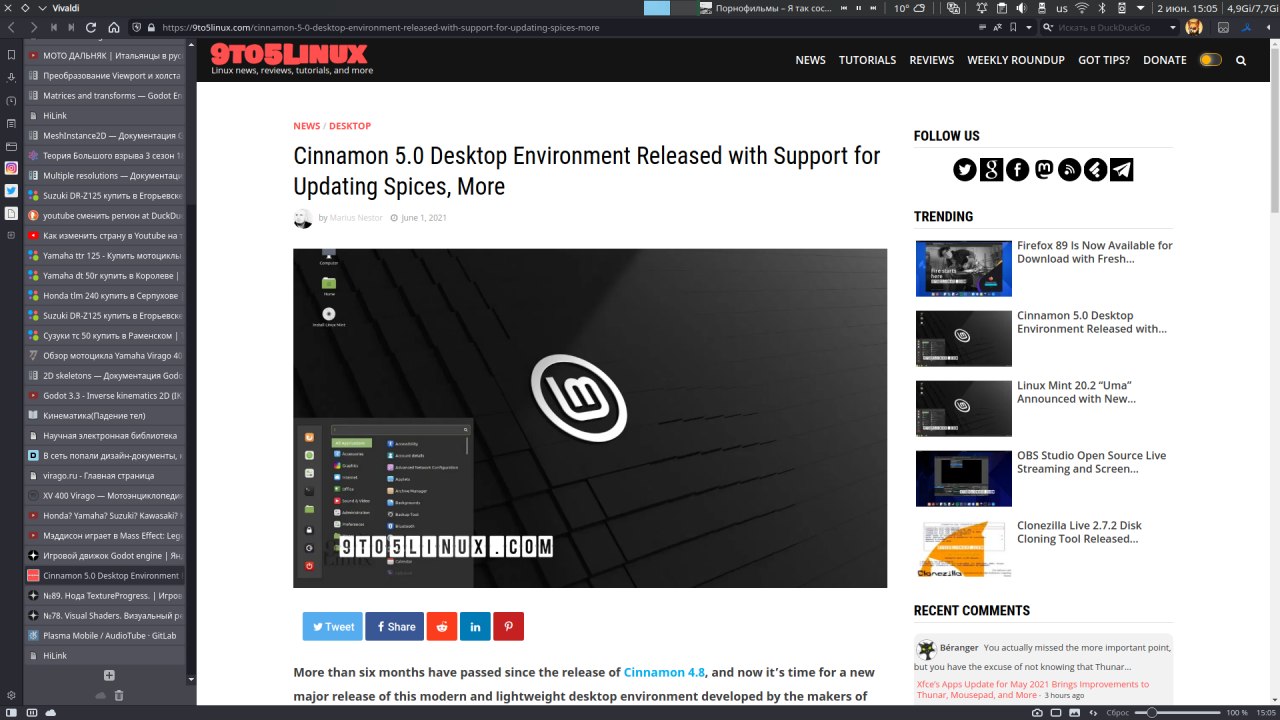Open tracker blocker shield in address bar
The height and width of the screenshot is (720, 1280).
[x=136, y=28]
